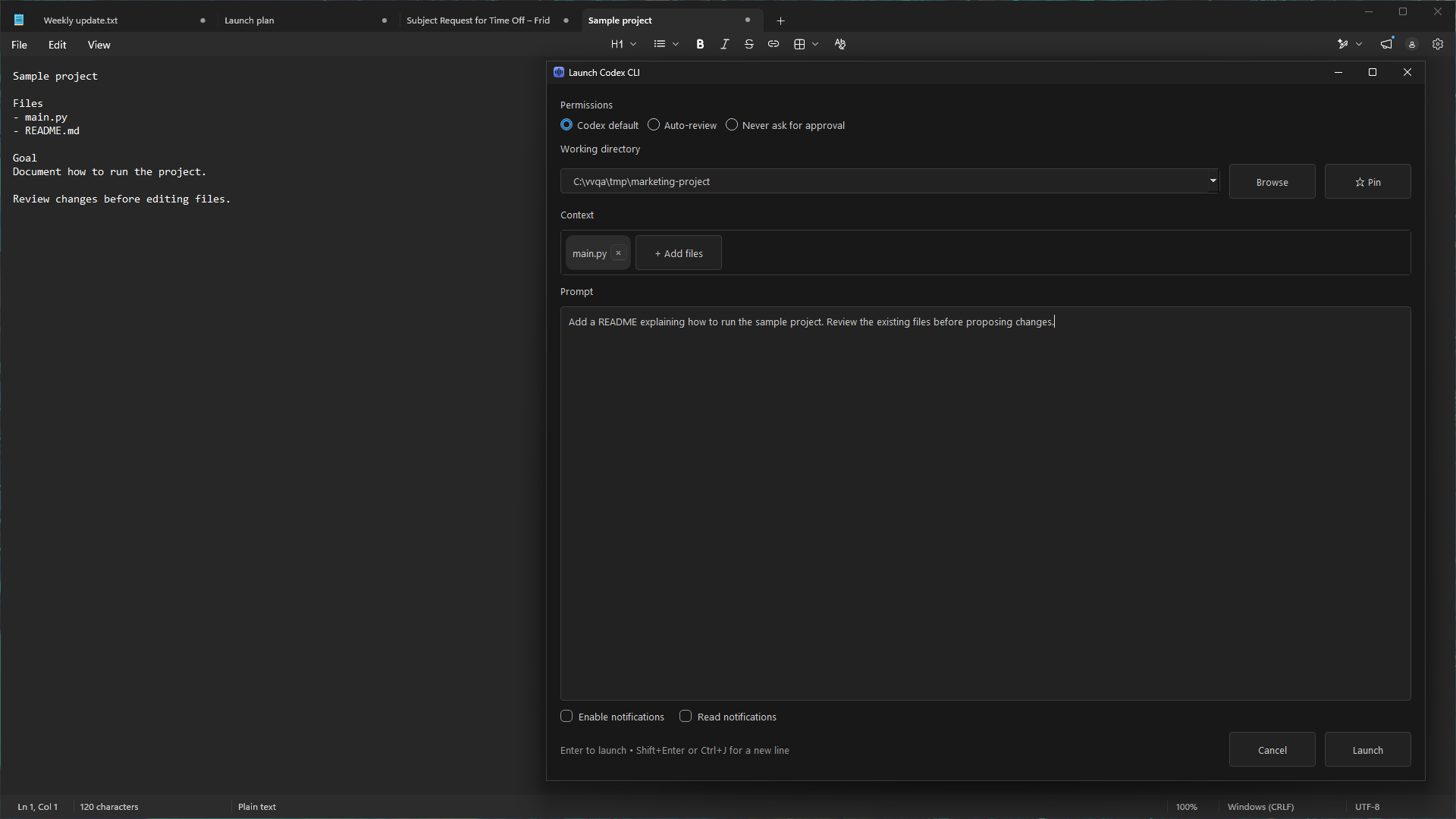Viewport: 1456px width, 819px height.
Task: Open the H1 heading dropdown
Action: [623, 45]
